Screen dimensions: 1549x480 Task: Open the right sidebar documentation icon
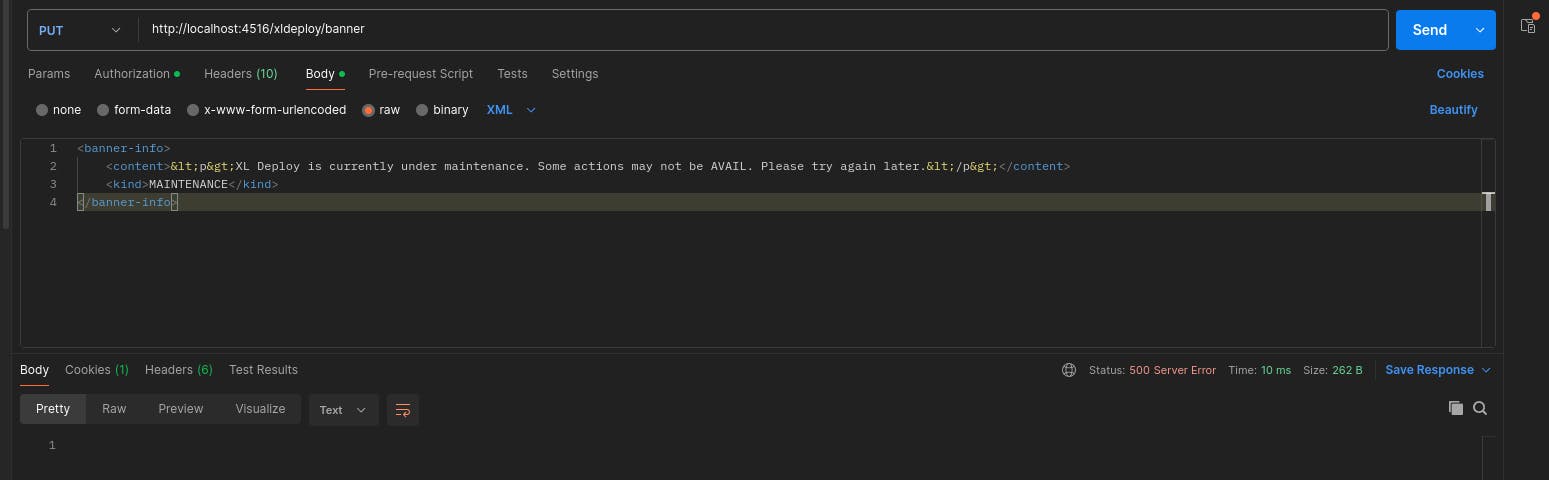click(1528, 25)
